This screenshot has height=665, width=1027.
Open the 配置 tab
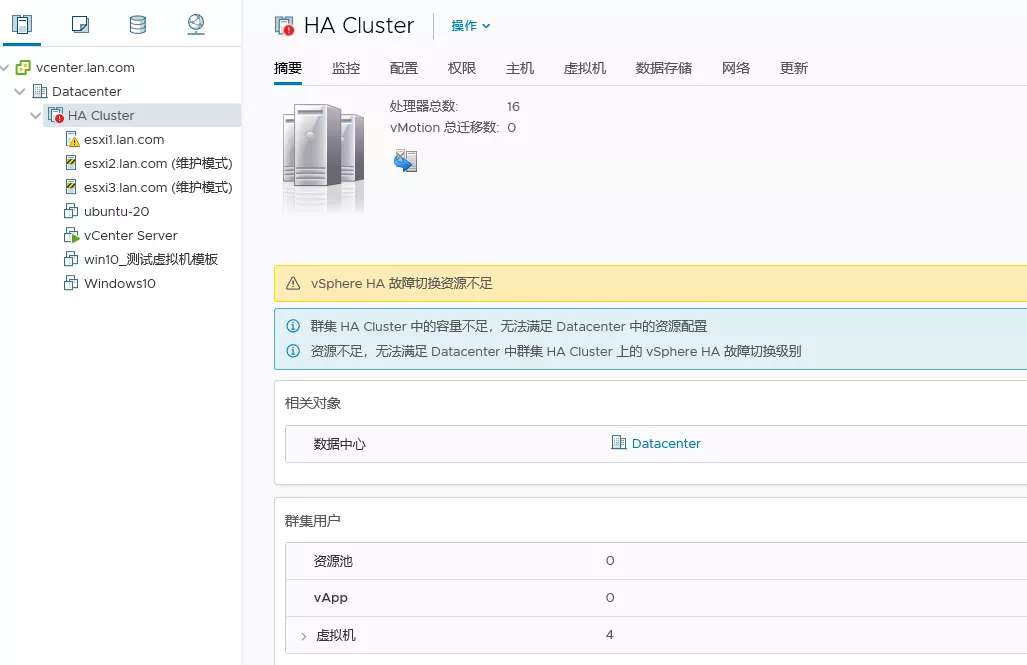[x=404, y=68]
